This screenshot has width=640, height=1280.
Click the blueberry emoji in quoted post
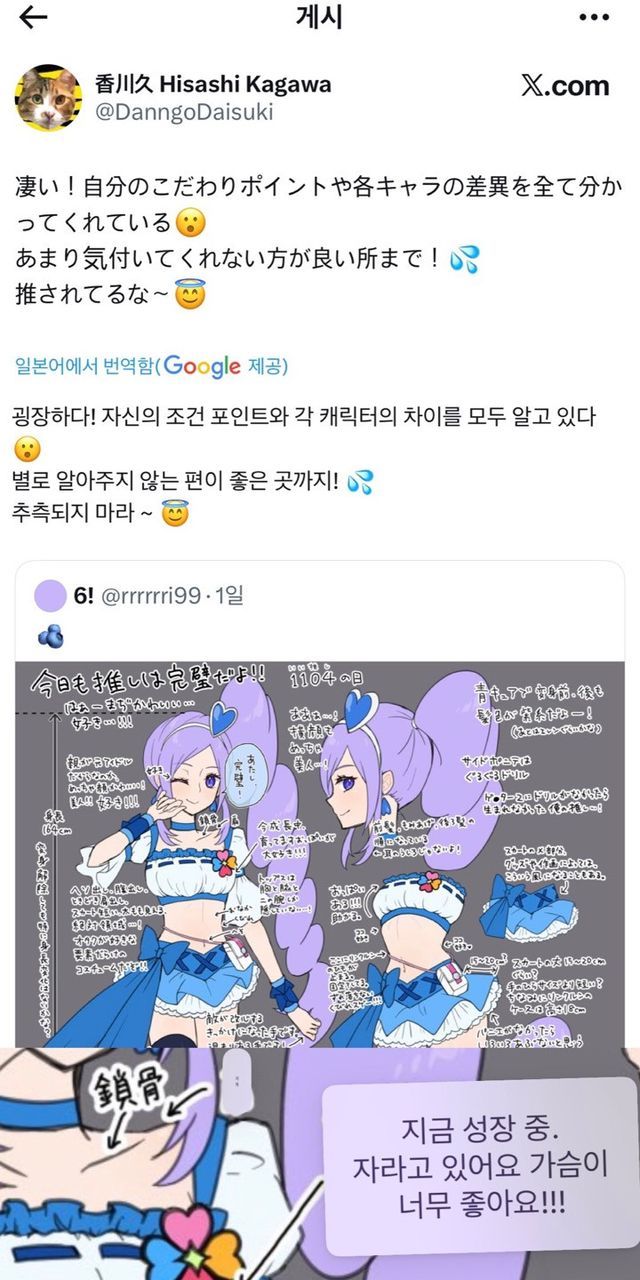pyautogui.click(x=50, y=635)
